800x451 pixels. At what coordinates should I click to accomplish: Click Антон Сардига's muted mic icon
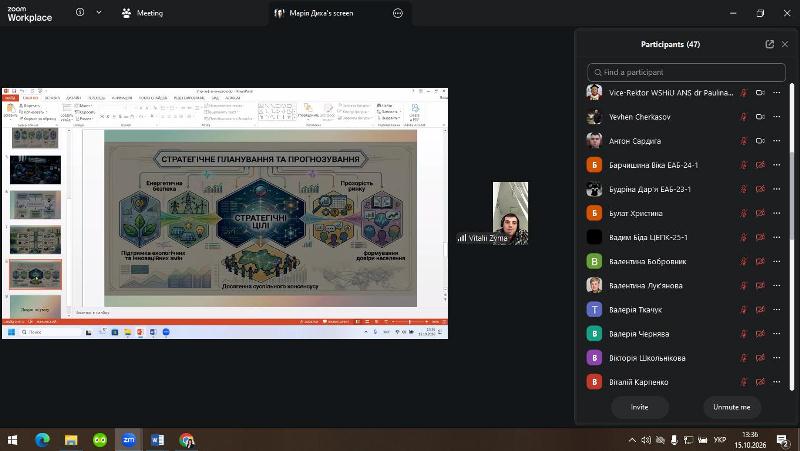[x=744, y=141]
